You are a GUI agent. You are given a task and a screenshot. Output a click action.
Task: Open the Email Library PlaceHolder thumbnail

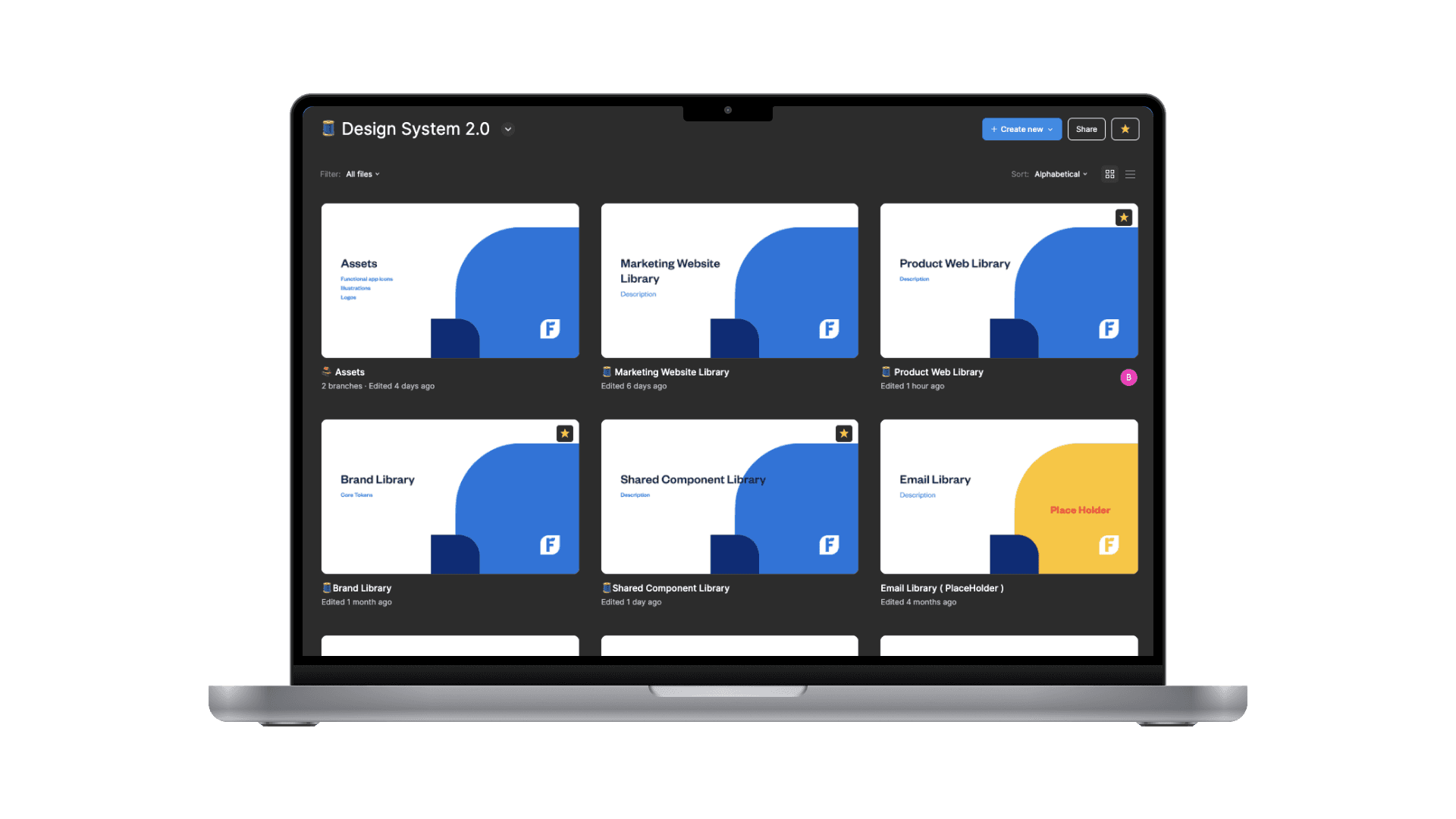click(x=1009, y=497)
